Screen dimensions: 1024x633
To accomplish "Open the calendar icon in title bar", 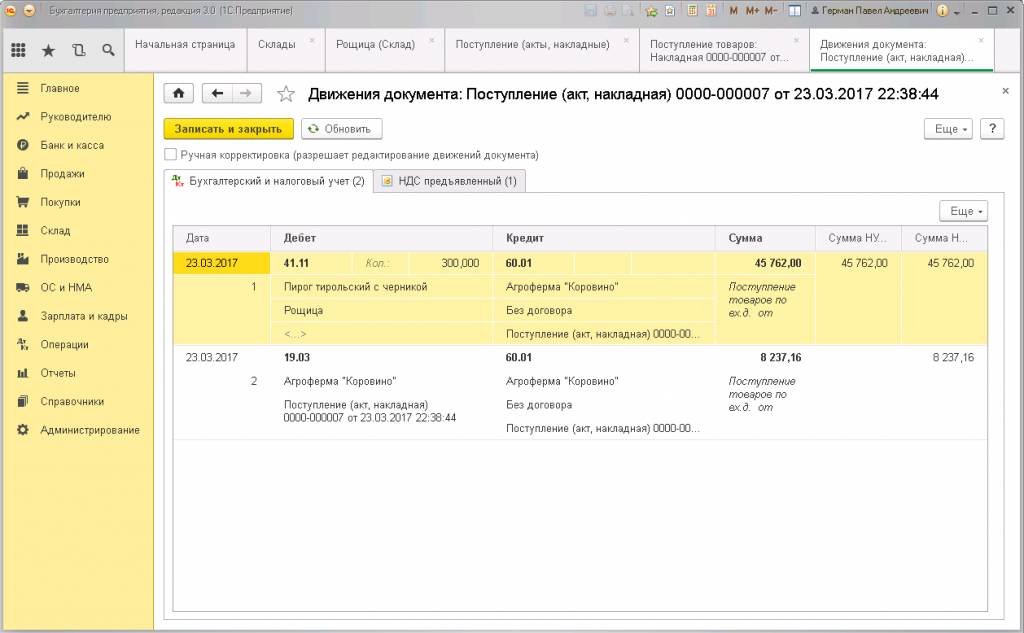I will pos(711,10).
